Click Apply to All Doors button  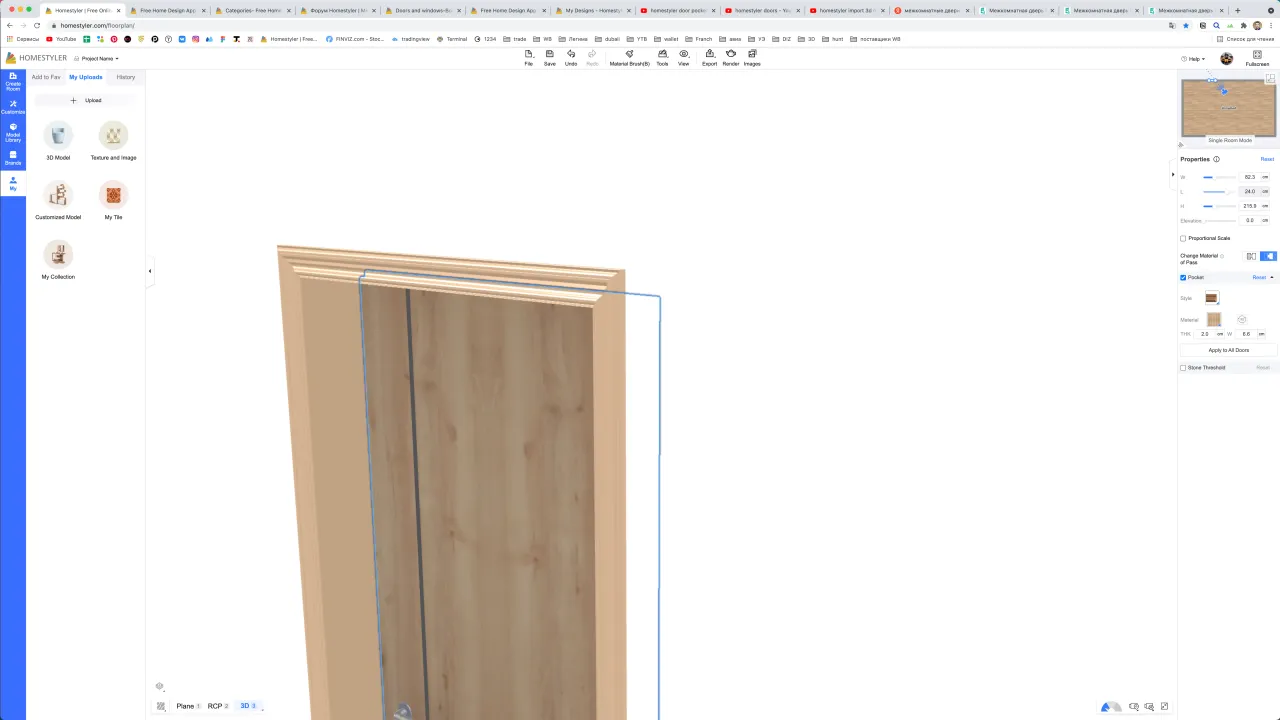1228,350
